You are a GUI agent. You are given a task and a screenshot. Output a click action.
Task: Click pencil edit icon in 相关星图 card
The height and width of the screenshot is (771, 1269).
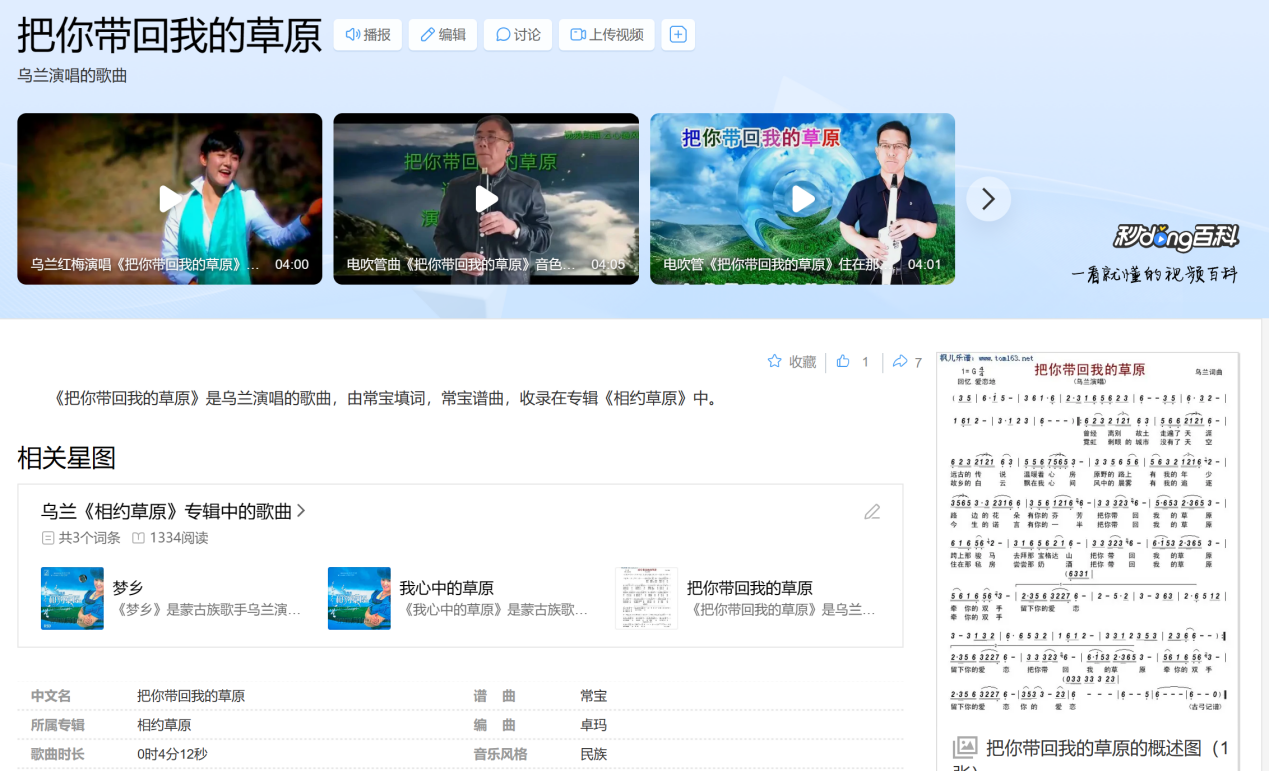pyautogui.click(x=872, y=512)
